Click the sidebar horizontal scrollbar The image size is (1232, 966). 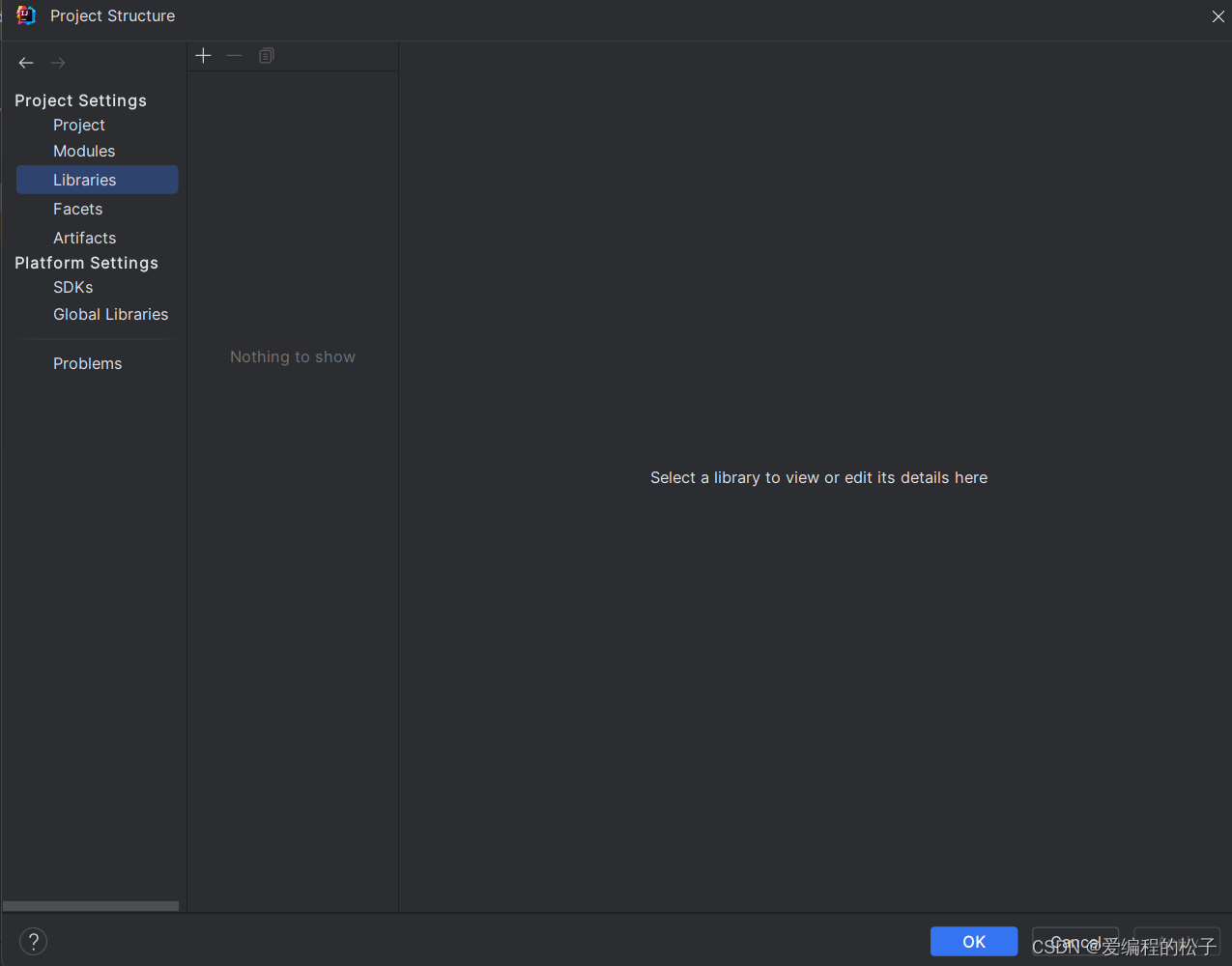coord(91,906)
